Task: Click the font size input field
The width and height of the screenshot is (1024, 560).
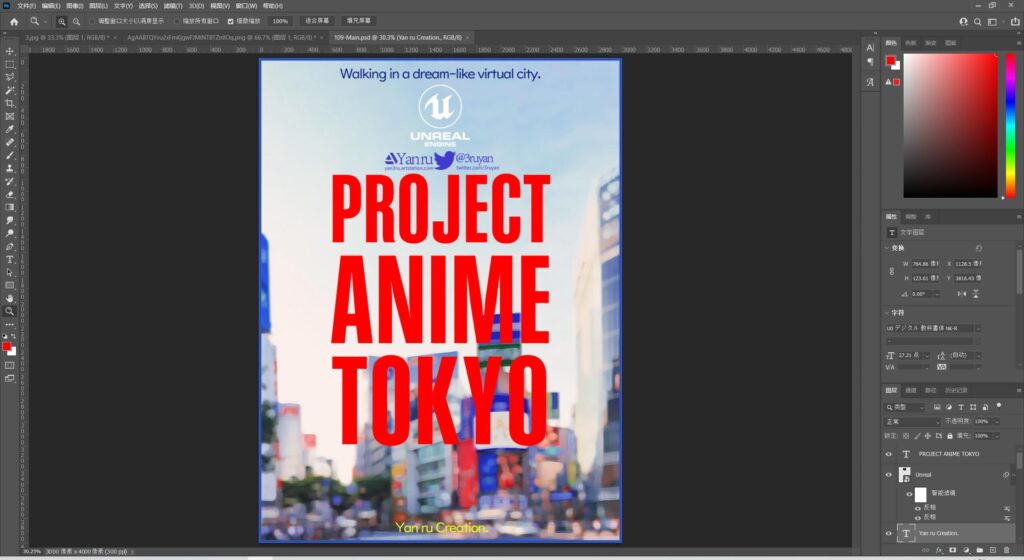Action: point(910,355)
